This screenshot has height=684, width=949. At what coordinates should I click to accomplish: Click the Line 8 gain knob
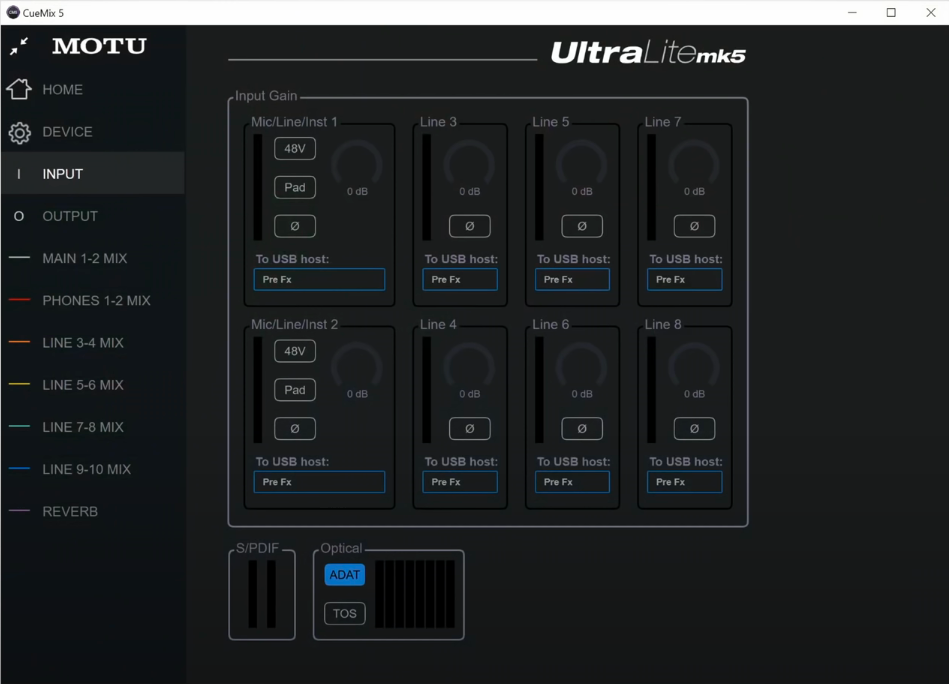694,366
